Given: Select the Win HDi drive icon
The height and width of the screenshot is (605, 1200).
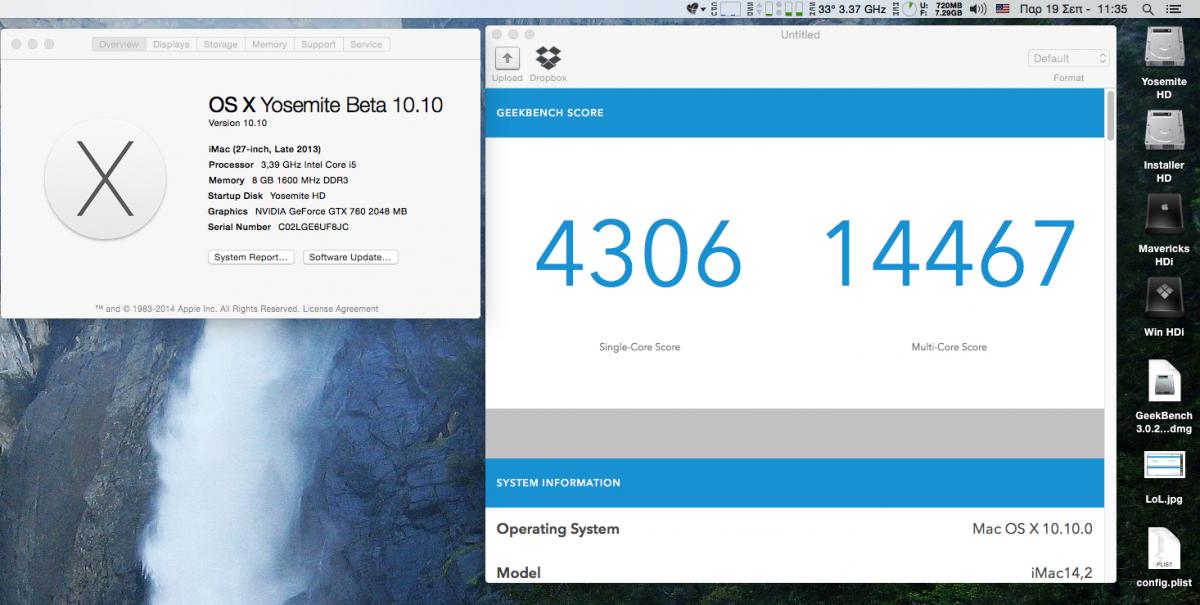Looking at the screenshot, I should [x=1164, y=298].
